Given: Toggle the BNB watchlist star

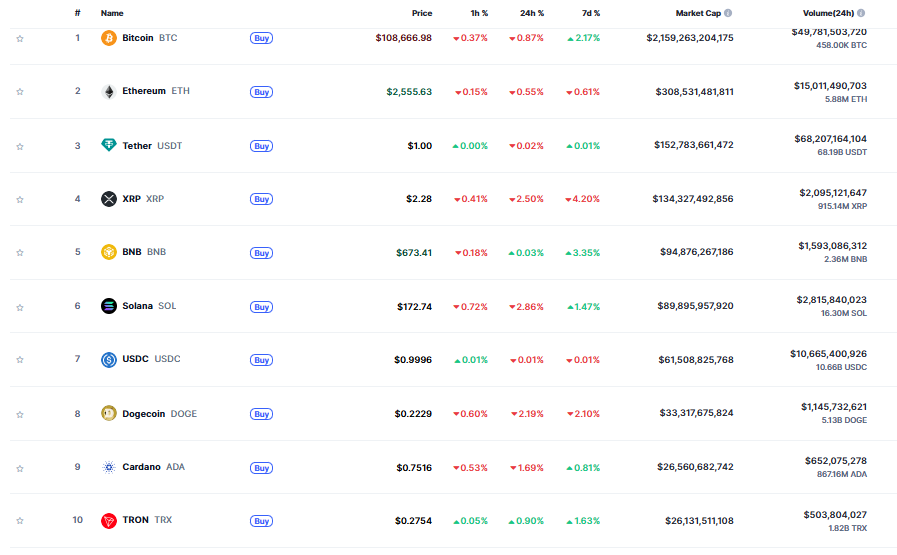Looking at the screenshot, I should [x=20, y=253].
